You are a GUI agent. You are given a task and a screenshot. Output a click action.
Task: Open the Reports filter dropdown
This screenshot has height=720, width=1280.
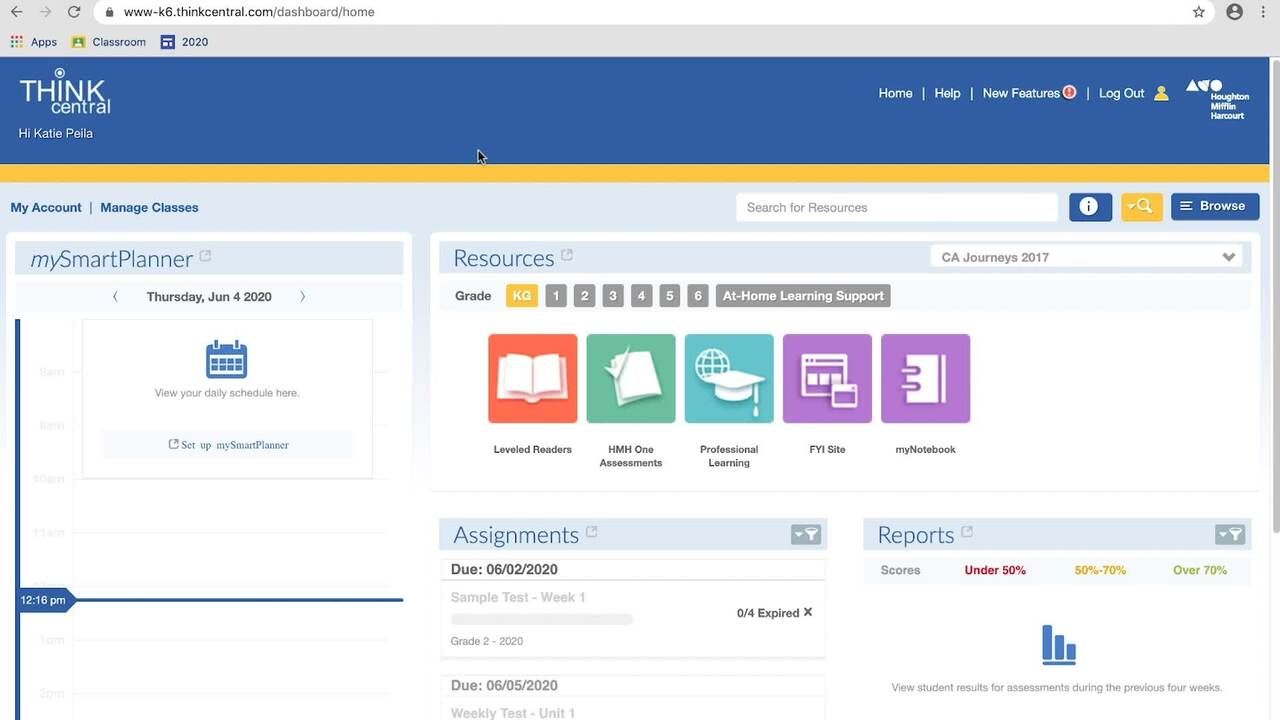tap(1230, 535)
